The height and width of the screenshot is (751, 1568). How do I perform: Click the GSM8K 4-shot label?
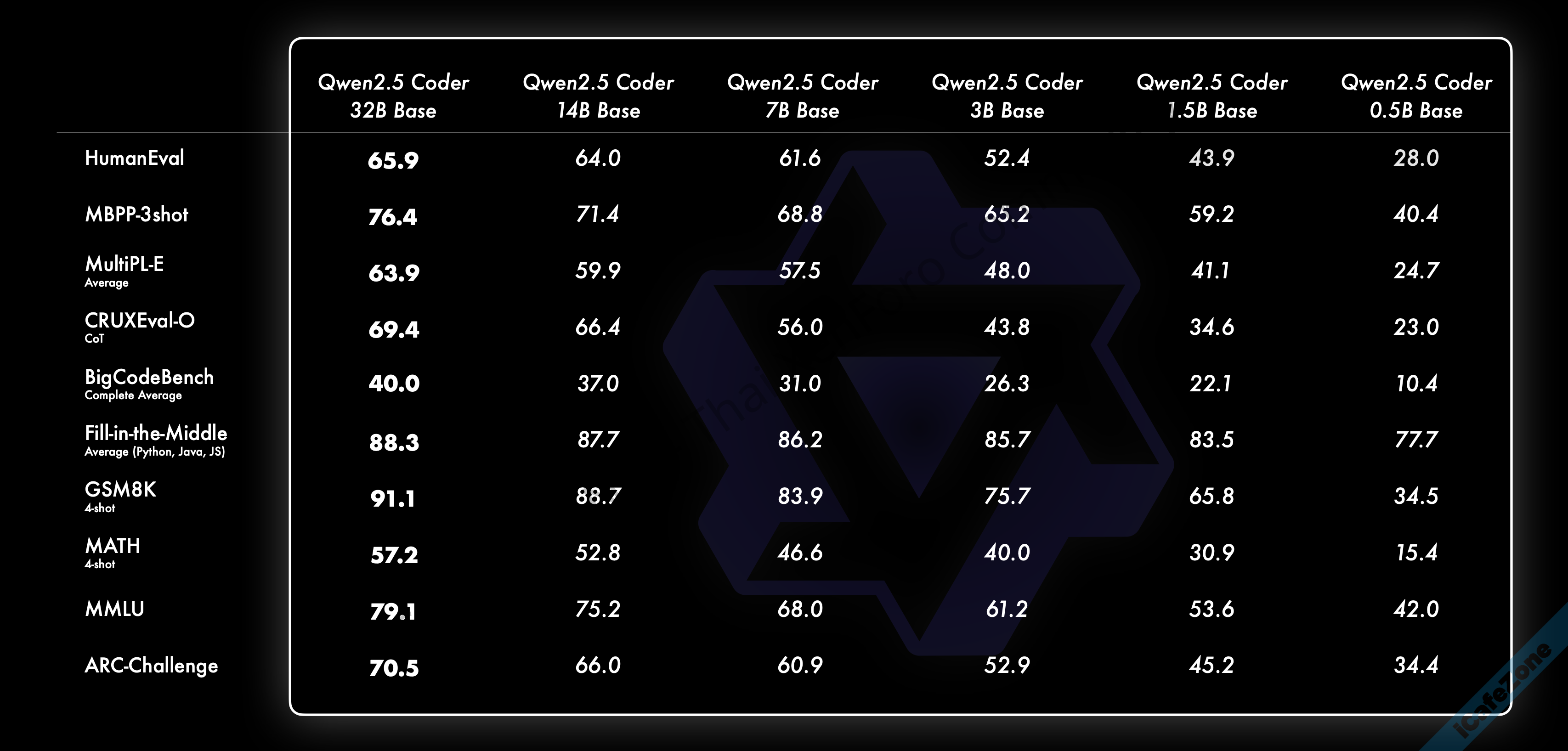click(120, 496)
